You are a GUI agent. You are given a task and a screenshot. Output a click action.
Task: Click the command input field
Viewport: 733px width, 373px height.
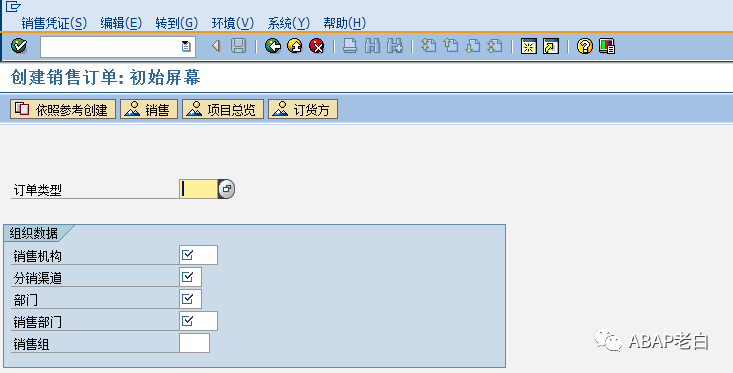pos(118,46)
